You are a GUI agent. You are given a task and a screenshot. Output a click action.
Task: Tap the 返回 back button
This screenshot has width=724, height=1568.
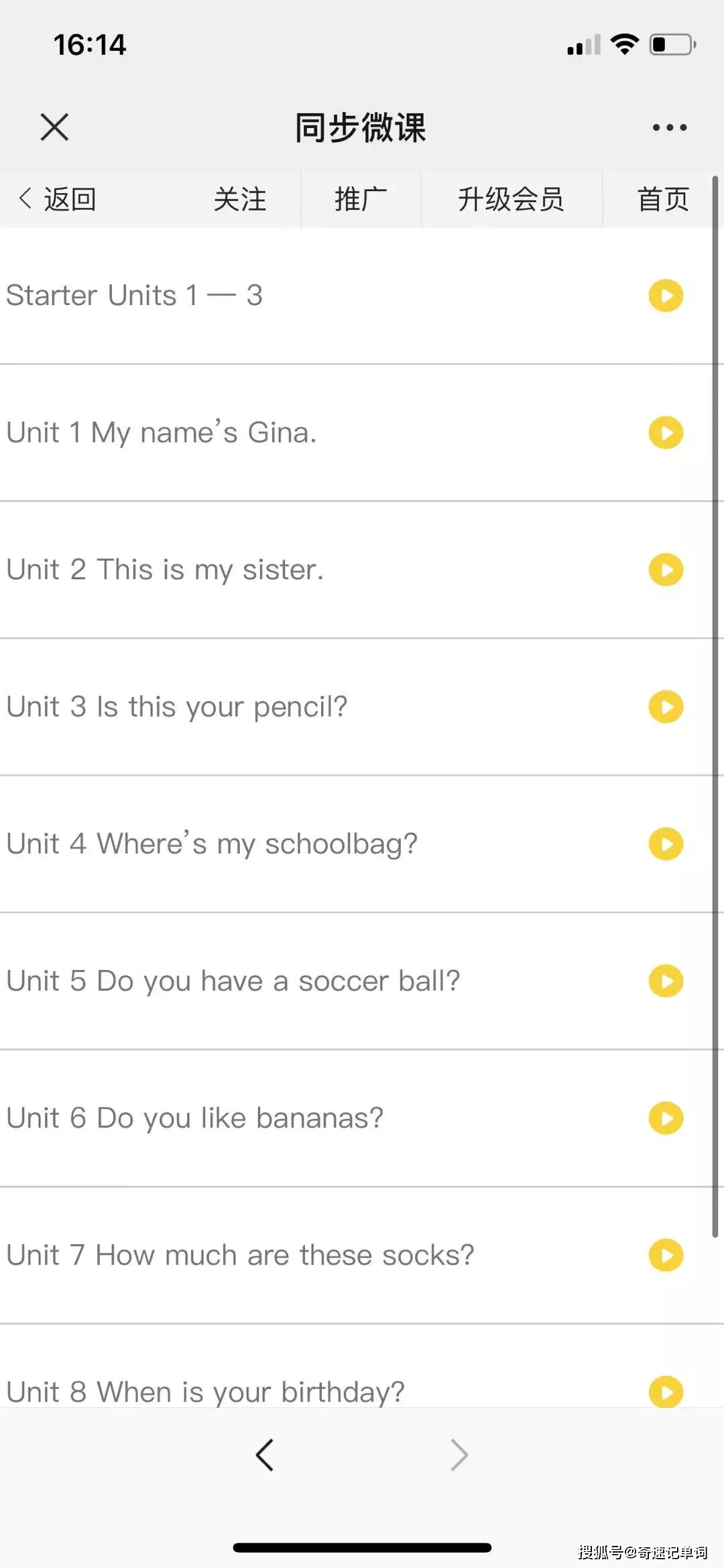point(58,199)
